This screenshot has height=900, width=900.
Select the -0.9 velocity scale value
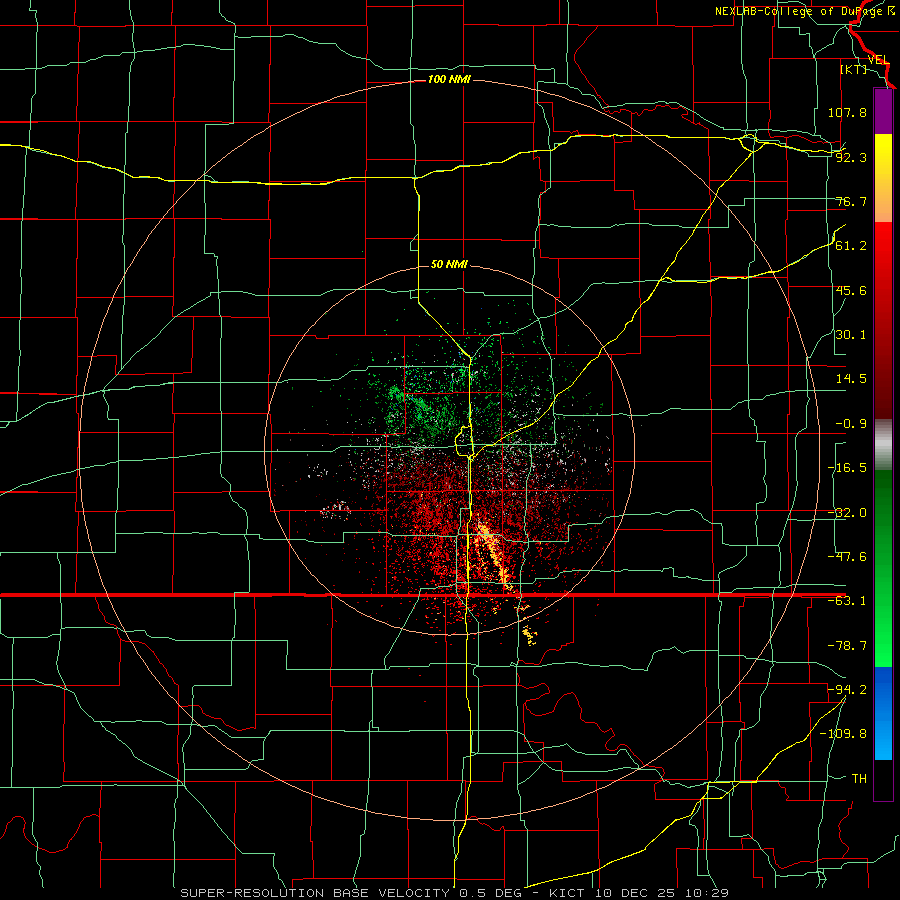click(x=851, y=424)
